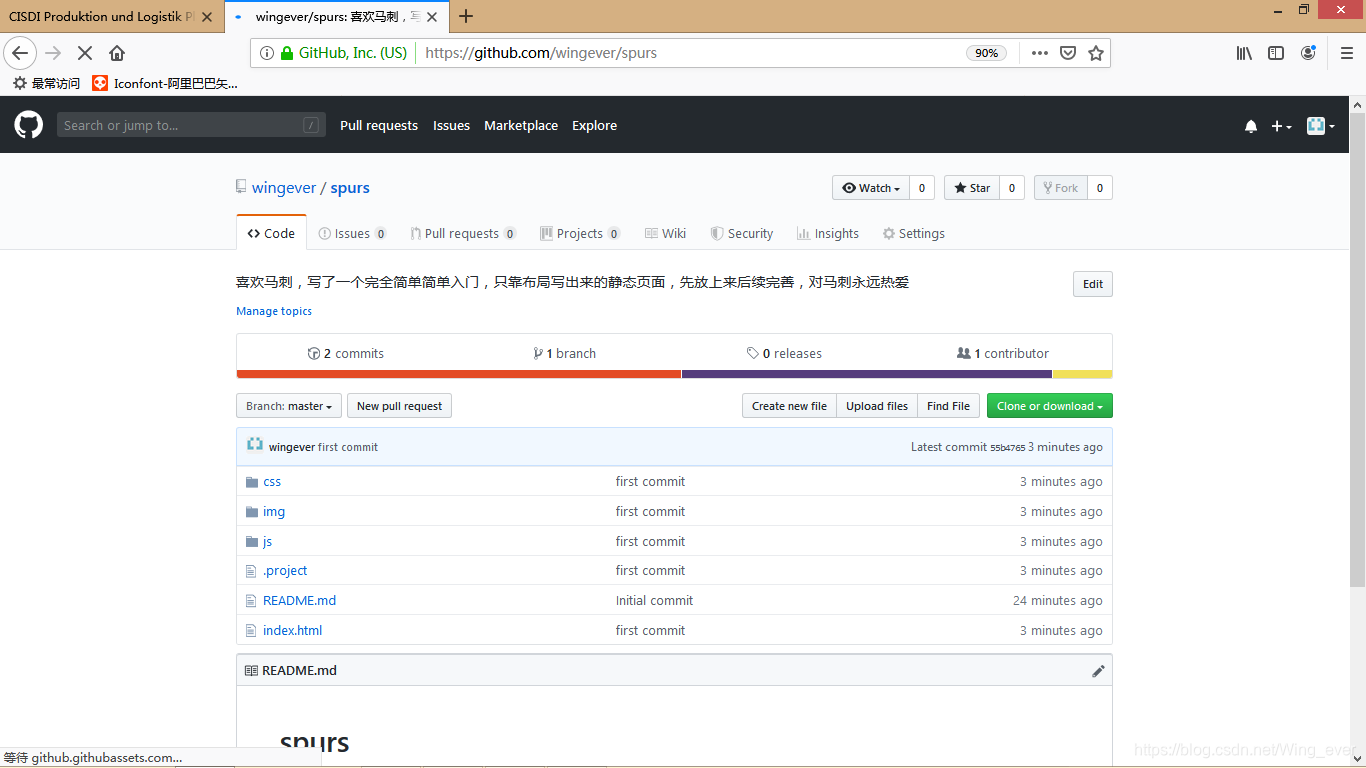
Task: Open the Pull requests repository tab
Action: point(463,233)
